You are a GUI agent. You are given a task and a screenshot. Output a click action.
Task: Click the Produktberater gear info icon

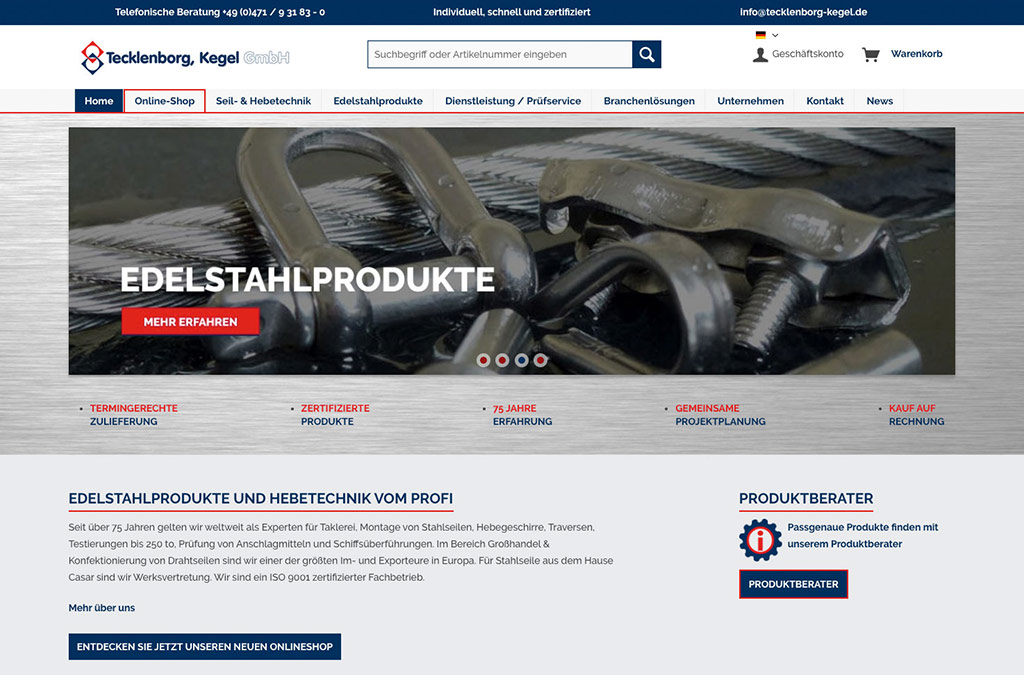(760, 540)
